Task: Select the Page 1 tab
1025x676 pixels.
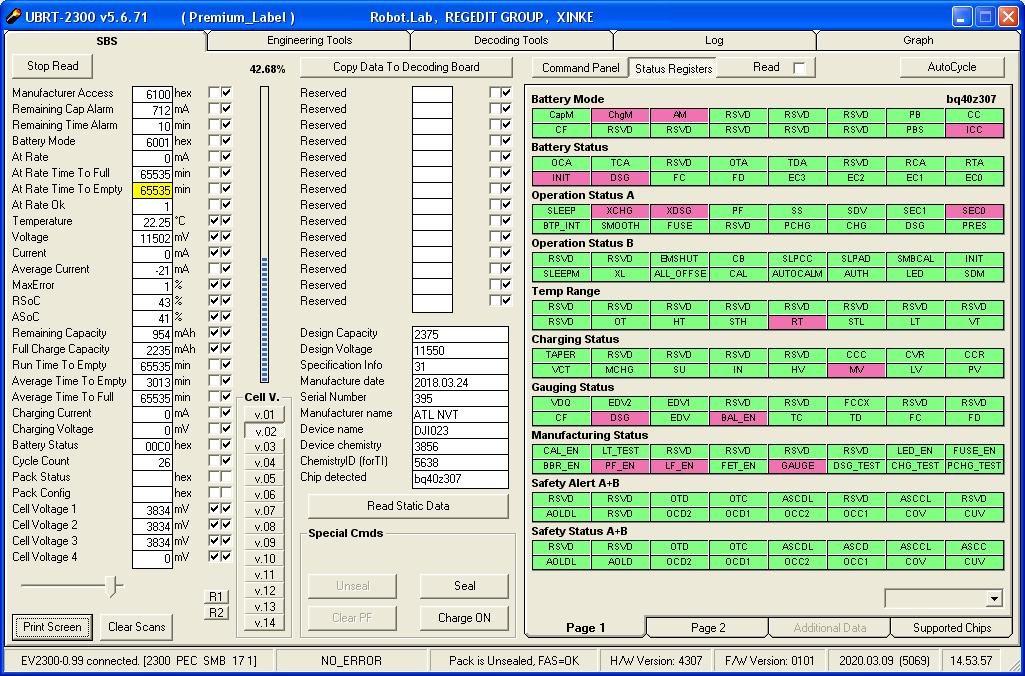Action: point(586,628)
